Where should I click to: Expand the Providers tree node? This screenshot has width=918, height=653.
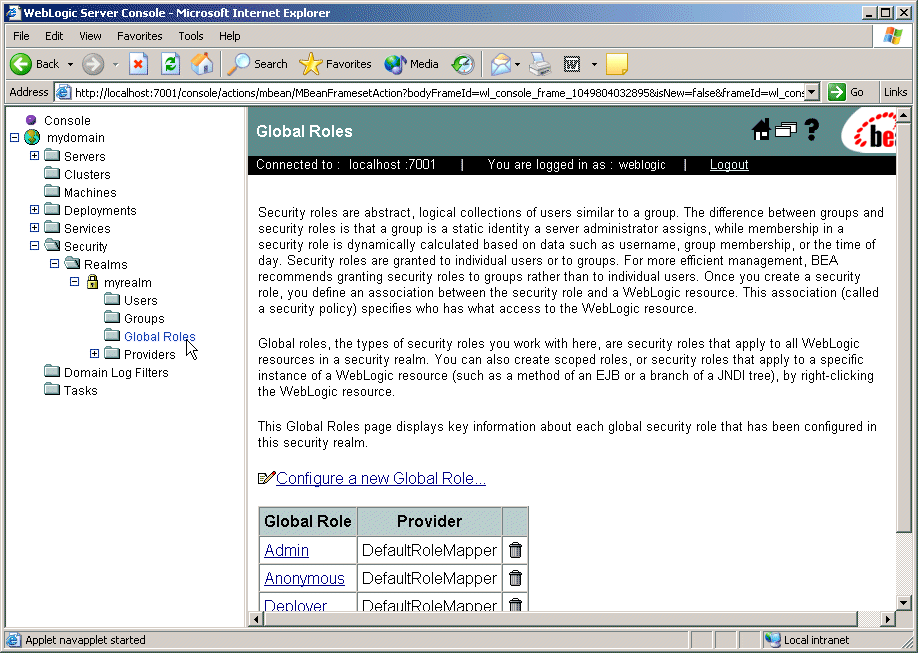(x=94, y=354)
